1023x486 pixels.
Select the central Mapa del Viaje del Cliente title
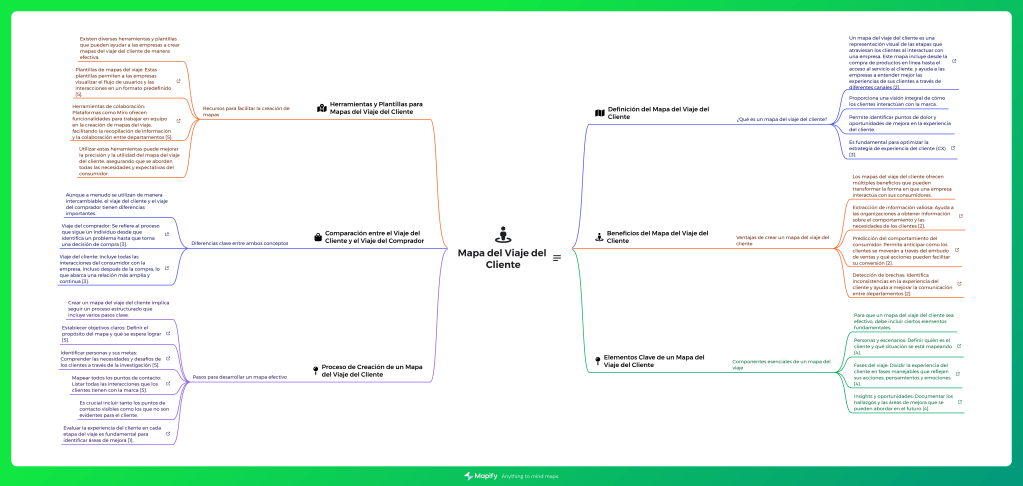click(x=502, y=258)
